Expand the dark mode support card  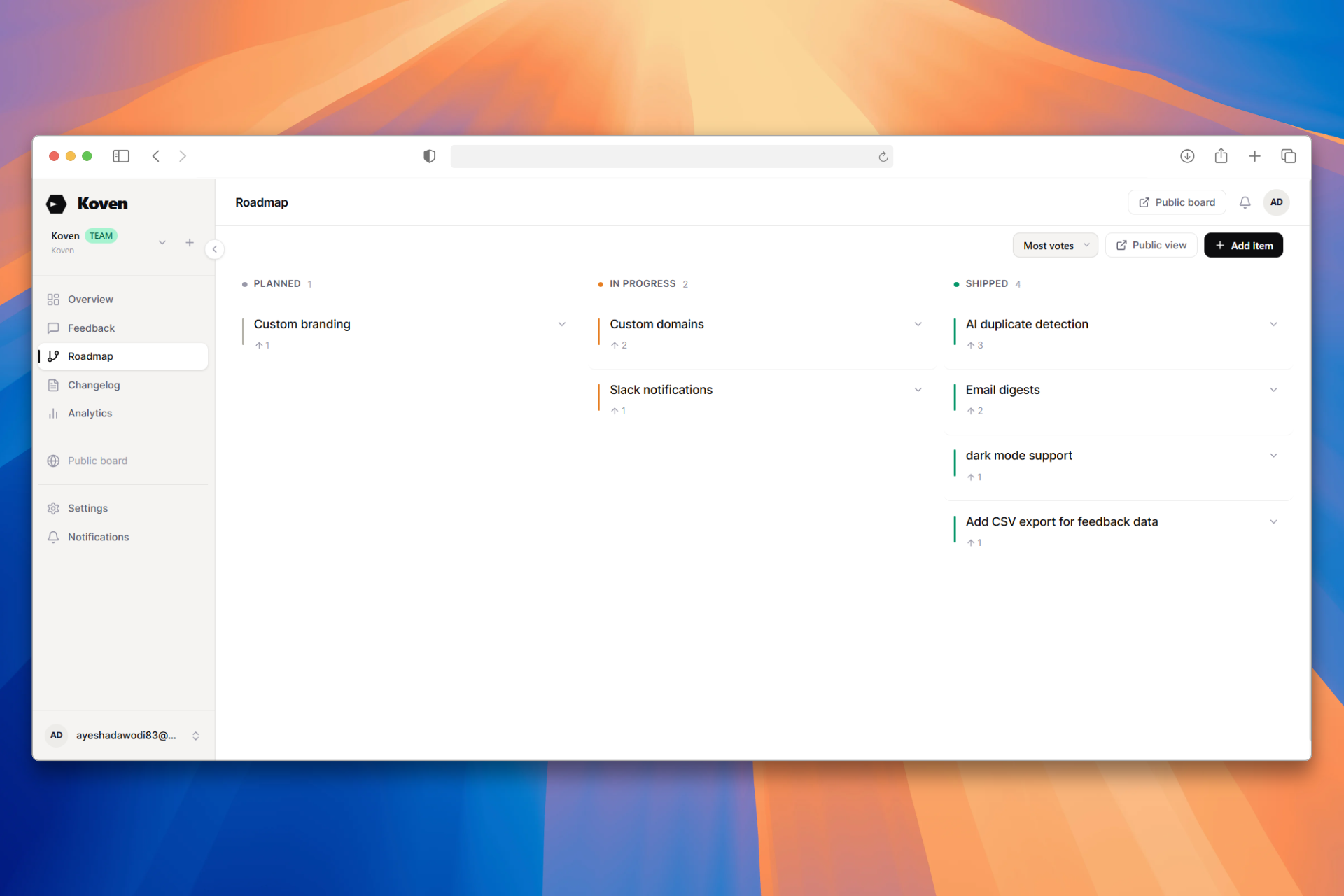[1274, 456]
